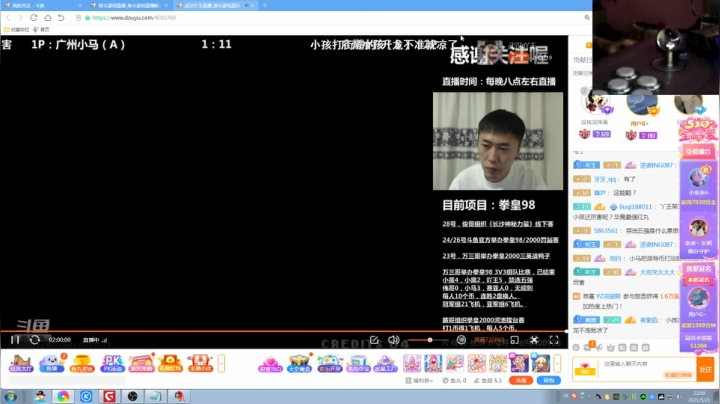Viewport: 720px width, 404px height.
Task: Enter full screen mode in player
Action: click(554, 340)
